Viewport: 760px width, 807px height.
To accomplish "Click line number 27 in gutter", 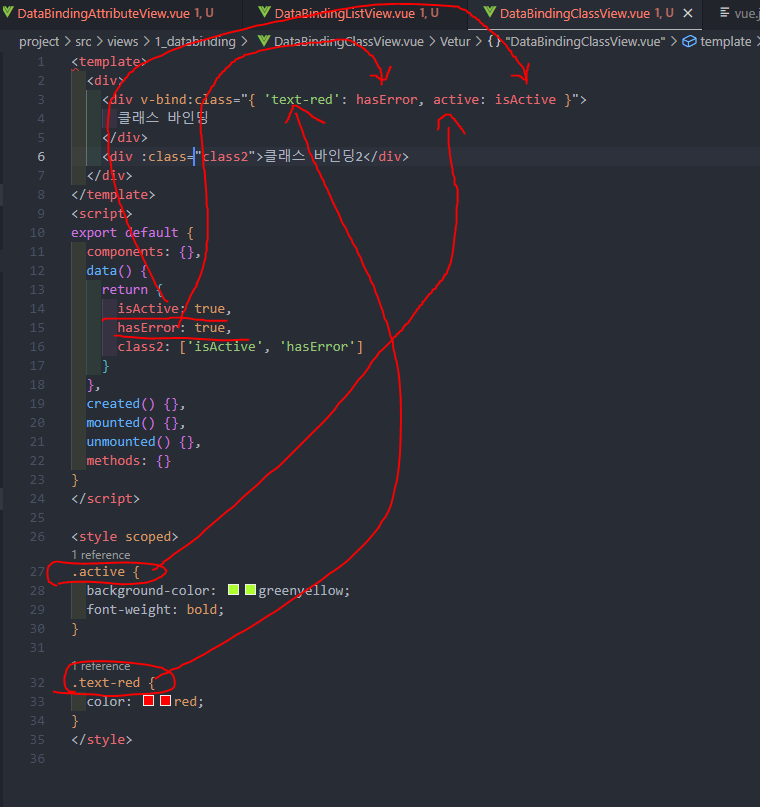I will tap(37, 572).
